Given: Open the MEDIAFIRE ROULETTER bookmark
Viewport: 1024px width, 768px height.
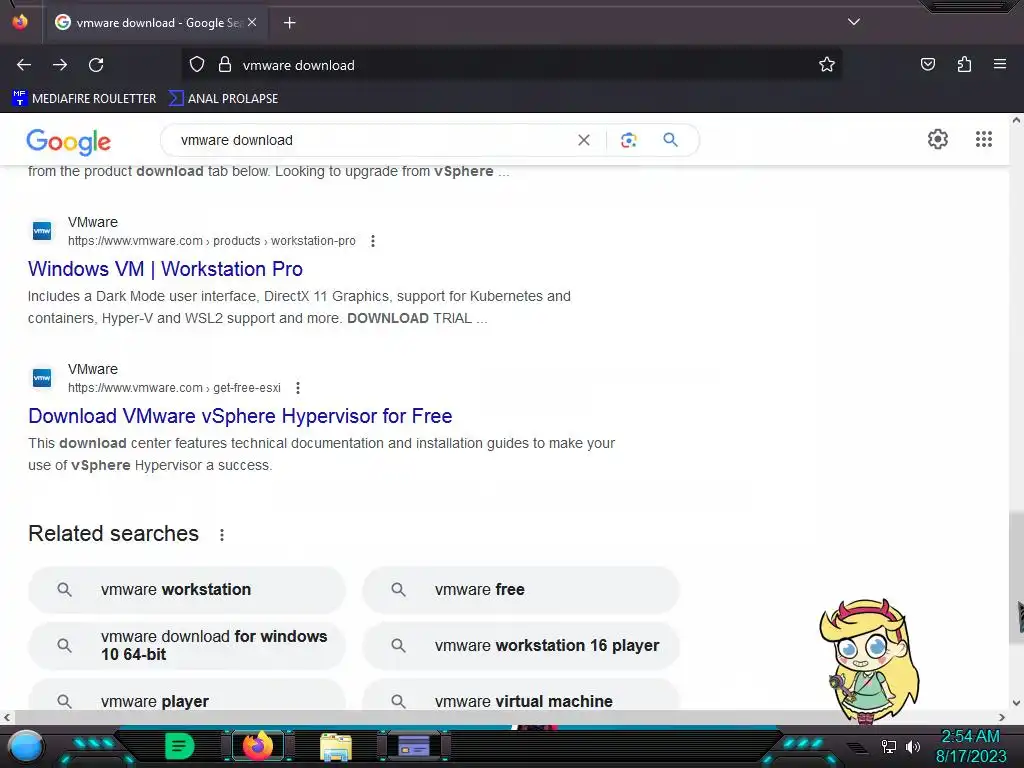Looking at the screenshot, I should (x=84, y=99).
